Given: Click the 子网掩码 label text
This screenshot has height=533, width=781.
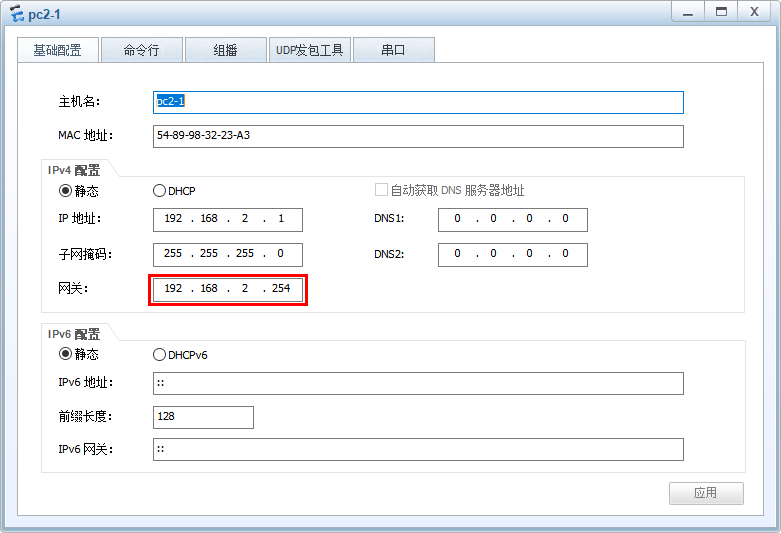Looking at the screenshot, I should [85, 255].
